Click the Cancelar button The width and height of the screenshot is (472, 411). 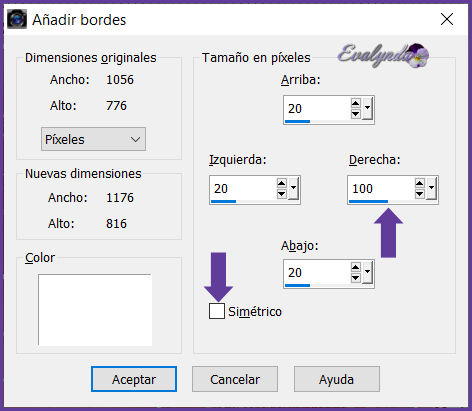click(235, 379)
